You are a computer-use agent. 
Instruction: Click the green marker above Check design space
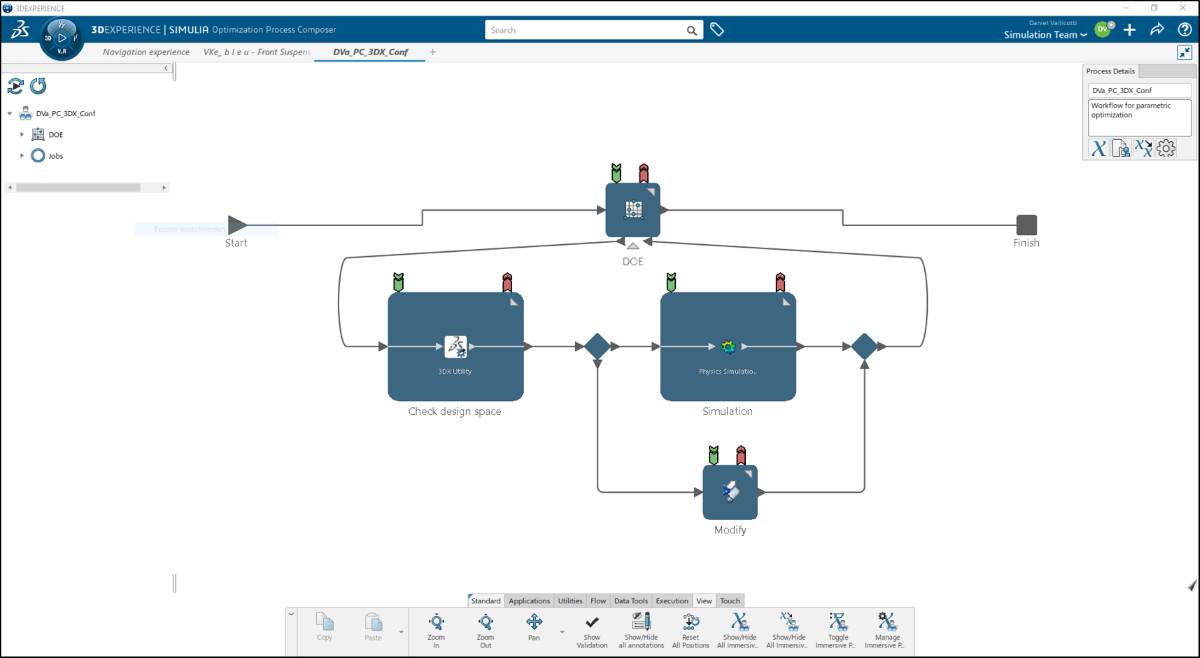(x=398, y=282)
